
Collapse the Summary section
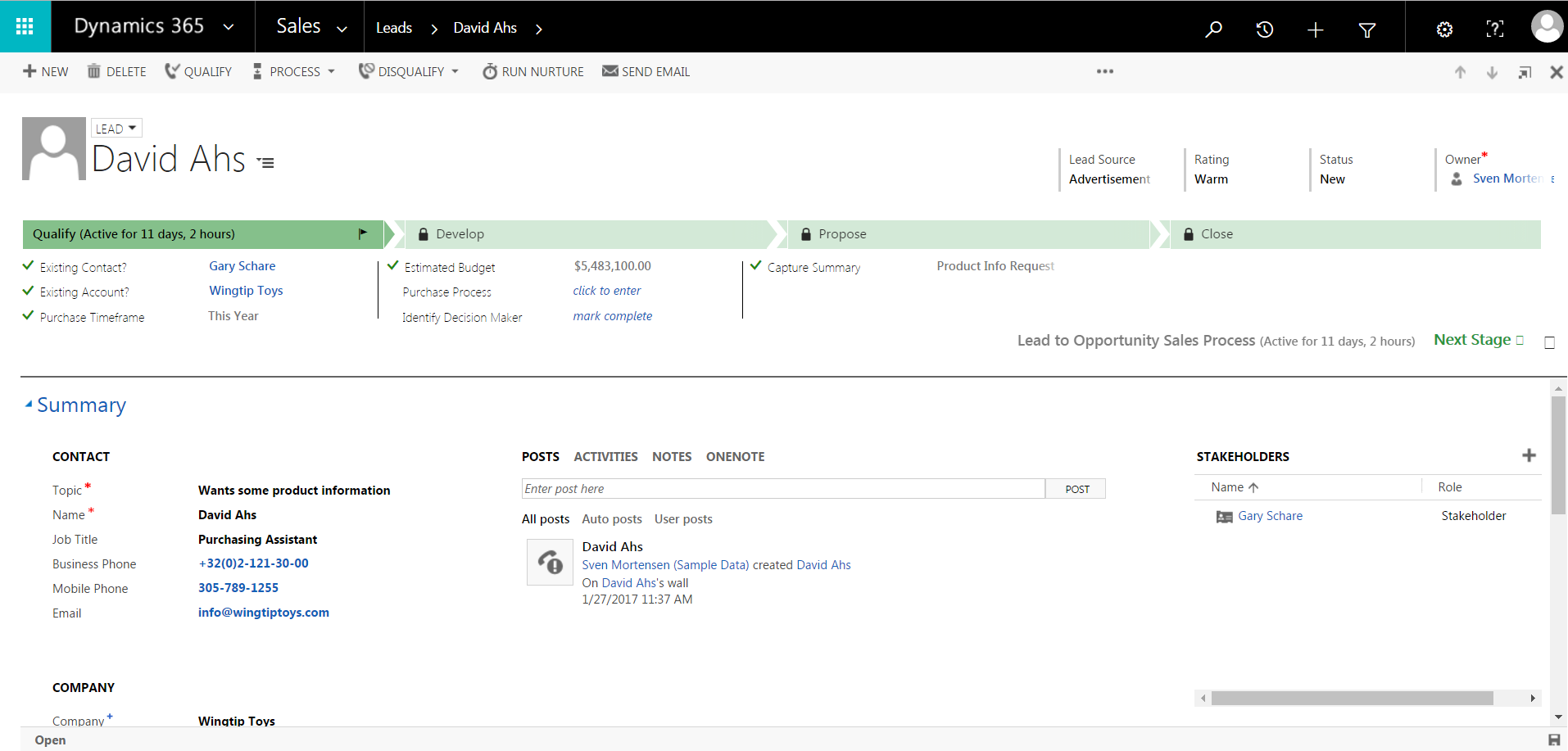coord(29,405)
